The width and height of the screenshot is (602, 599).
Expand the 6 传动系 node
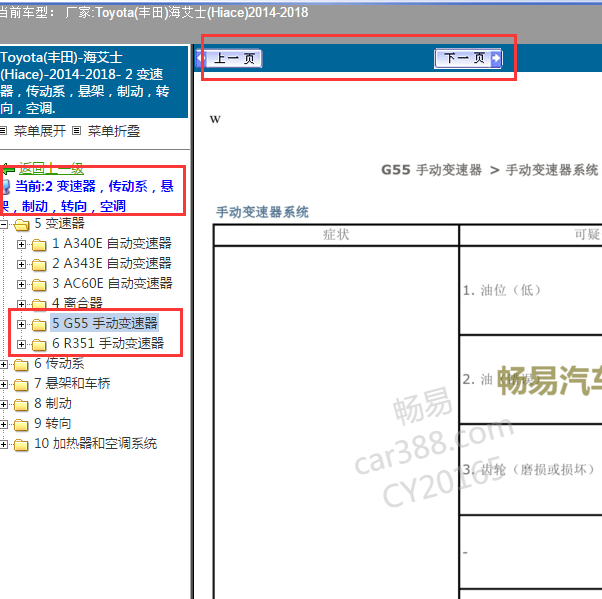(x=3, y=364)
